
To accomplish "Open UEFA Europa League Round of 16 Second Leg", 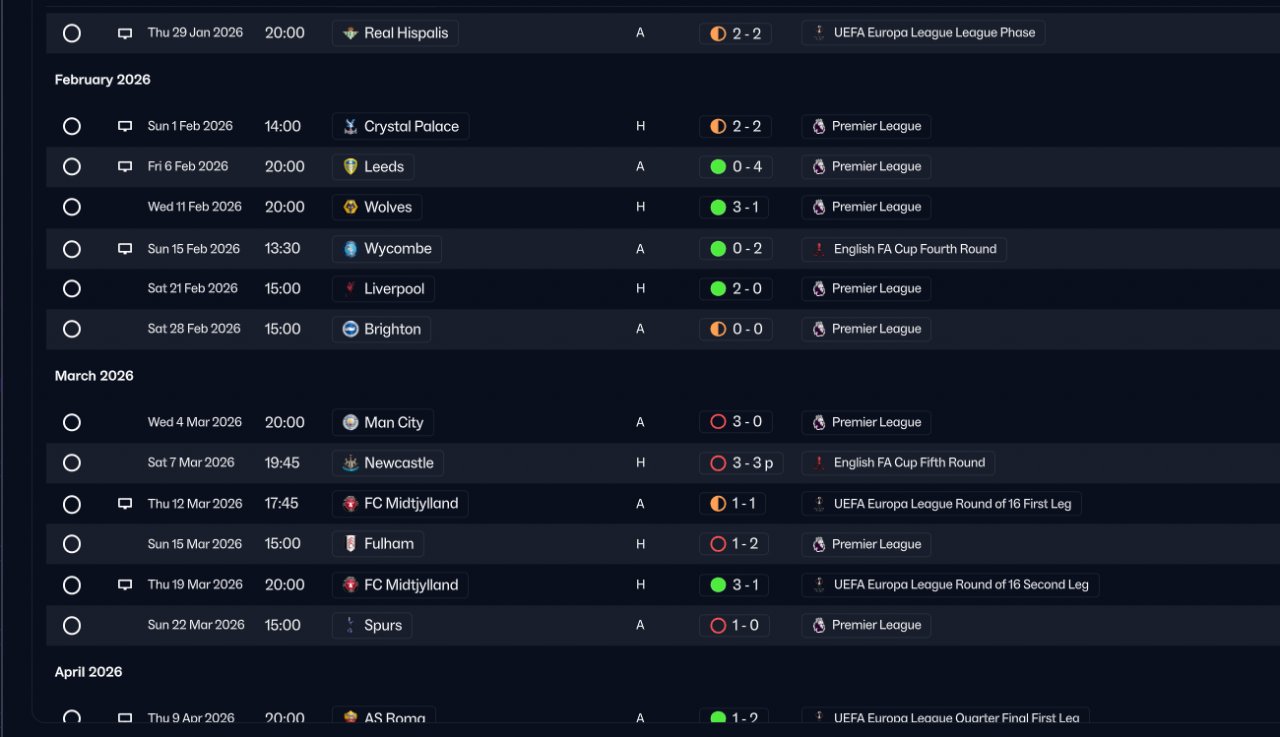I will 950,585.
